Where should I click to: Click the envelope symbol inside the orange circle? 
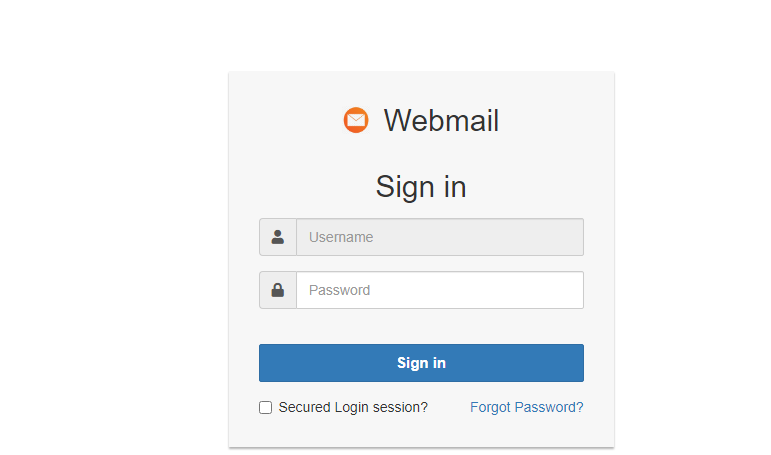point(356,120)
